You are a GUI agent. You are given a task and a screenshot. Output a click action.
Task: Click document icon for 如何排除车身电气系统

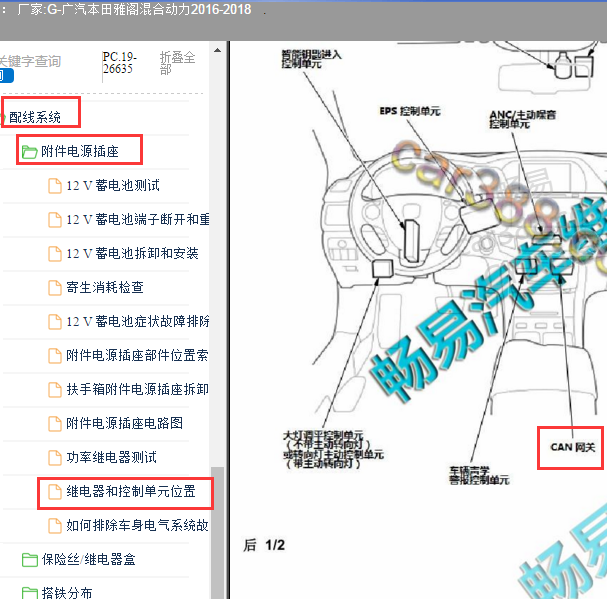(x=55, y=526)
